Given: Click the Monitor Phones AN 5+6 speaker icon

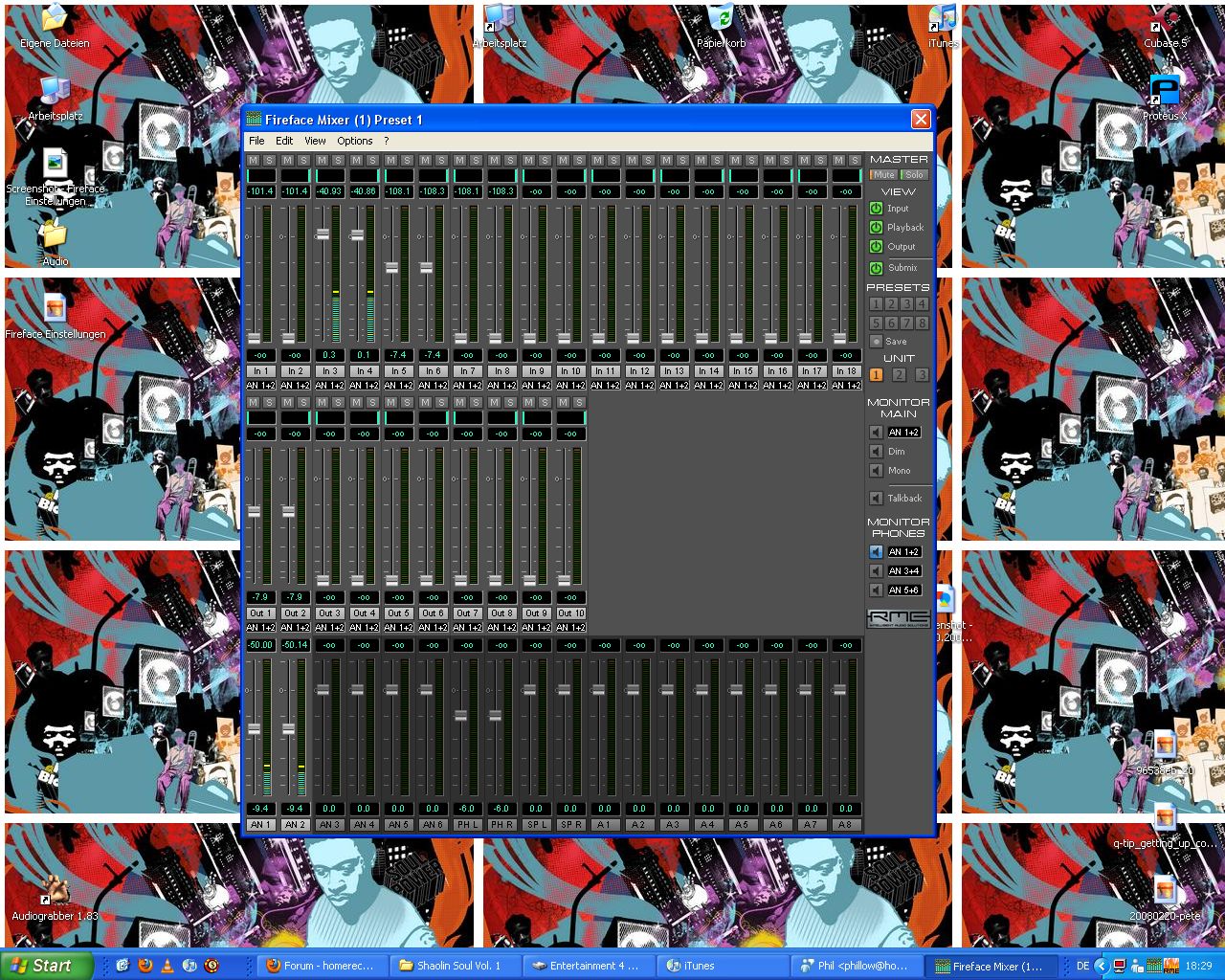Looking at the screenshot, I should [876, 590].
